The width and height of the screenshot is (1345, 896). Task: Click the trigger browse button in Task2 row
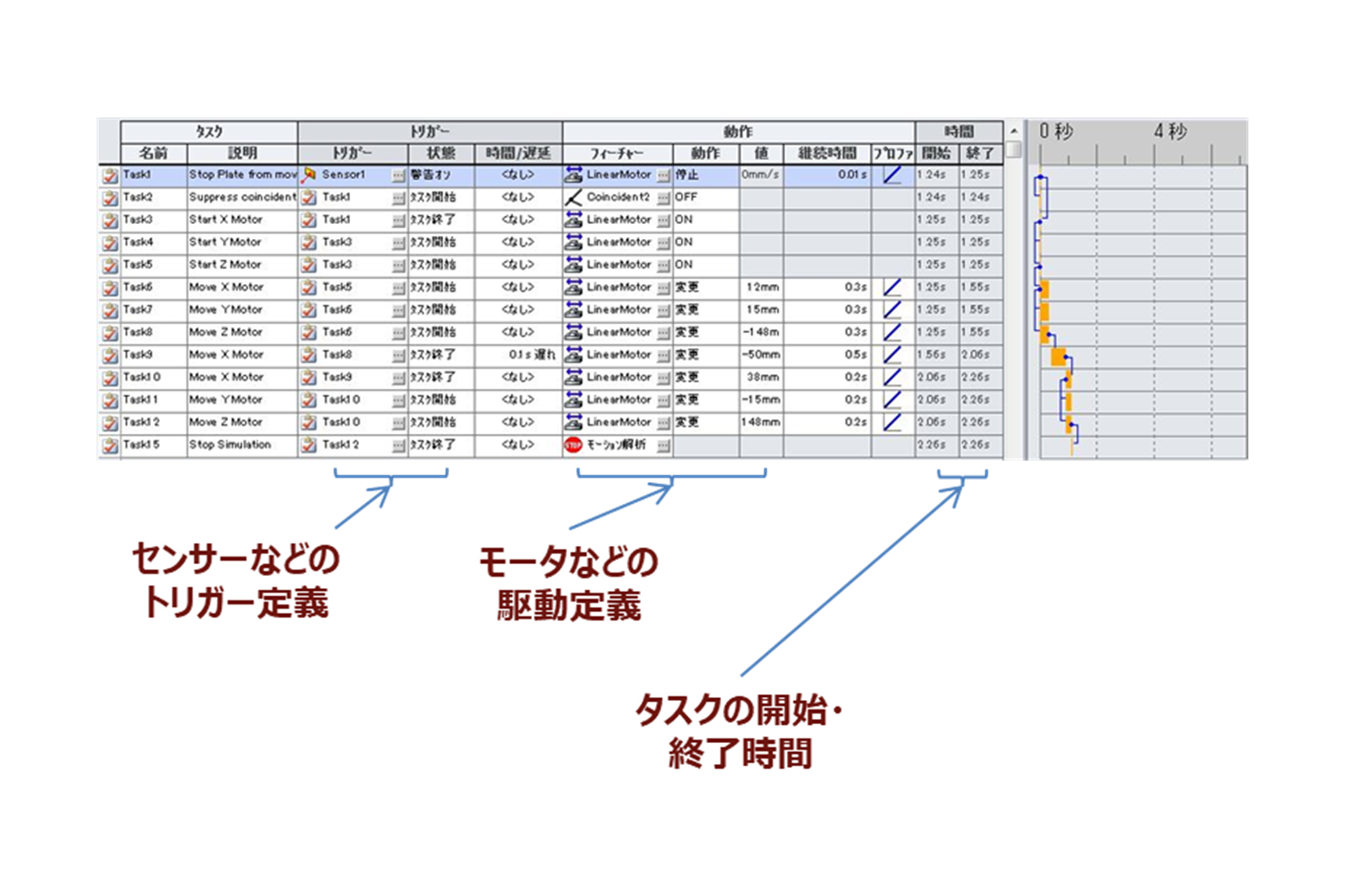(x=399, y=198)
